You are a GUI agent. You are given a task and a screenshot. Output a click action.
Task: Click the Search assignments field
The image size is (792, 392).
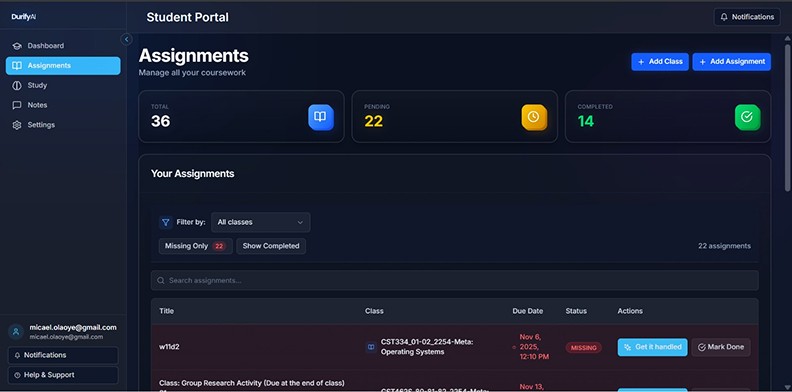point(455,280)
